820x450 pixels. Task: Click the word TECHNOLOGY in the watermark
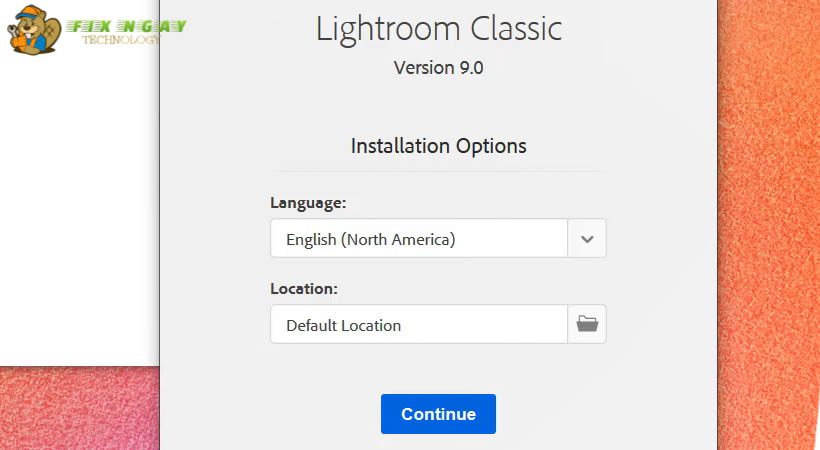click(x=121, y=40)
